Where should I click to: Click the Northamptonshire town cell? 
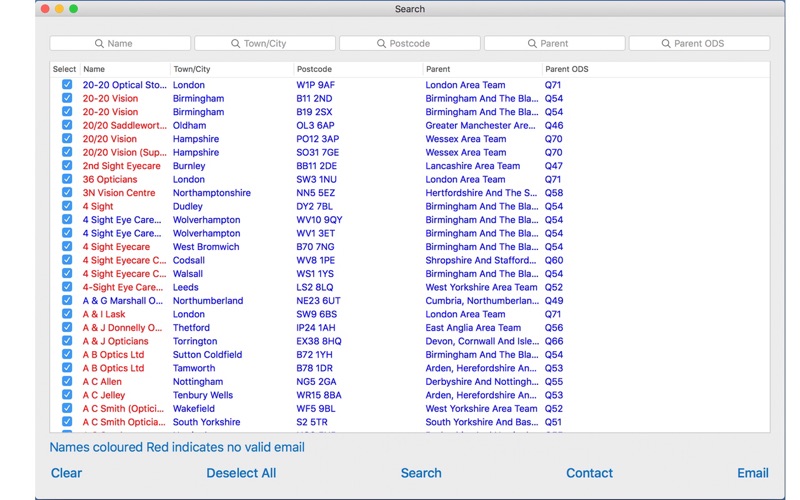[212, 193]
